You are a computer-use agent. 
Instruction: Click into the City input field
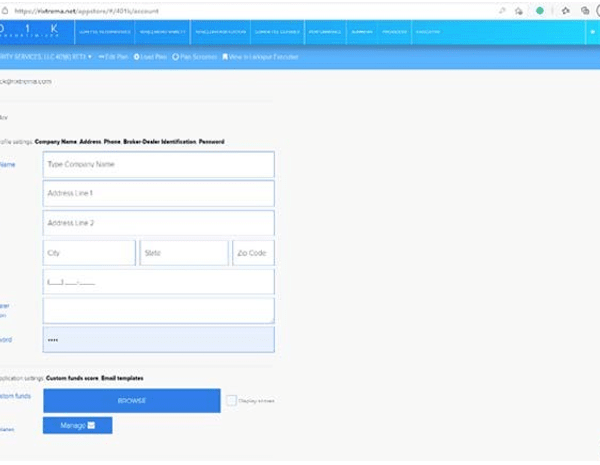pos(88,253)
